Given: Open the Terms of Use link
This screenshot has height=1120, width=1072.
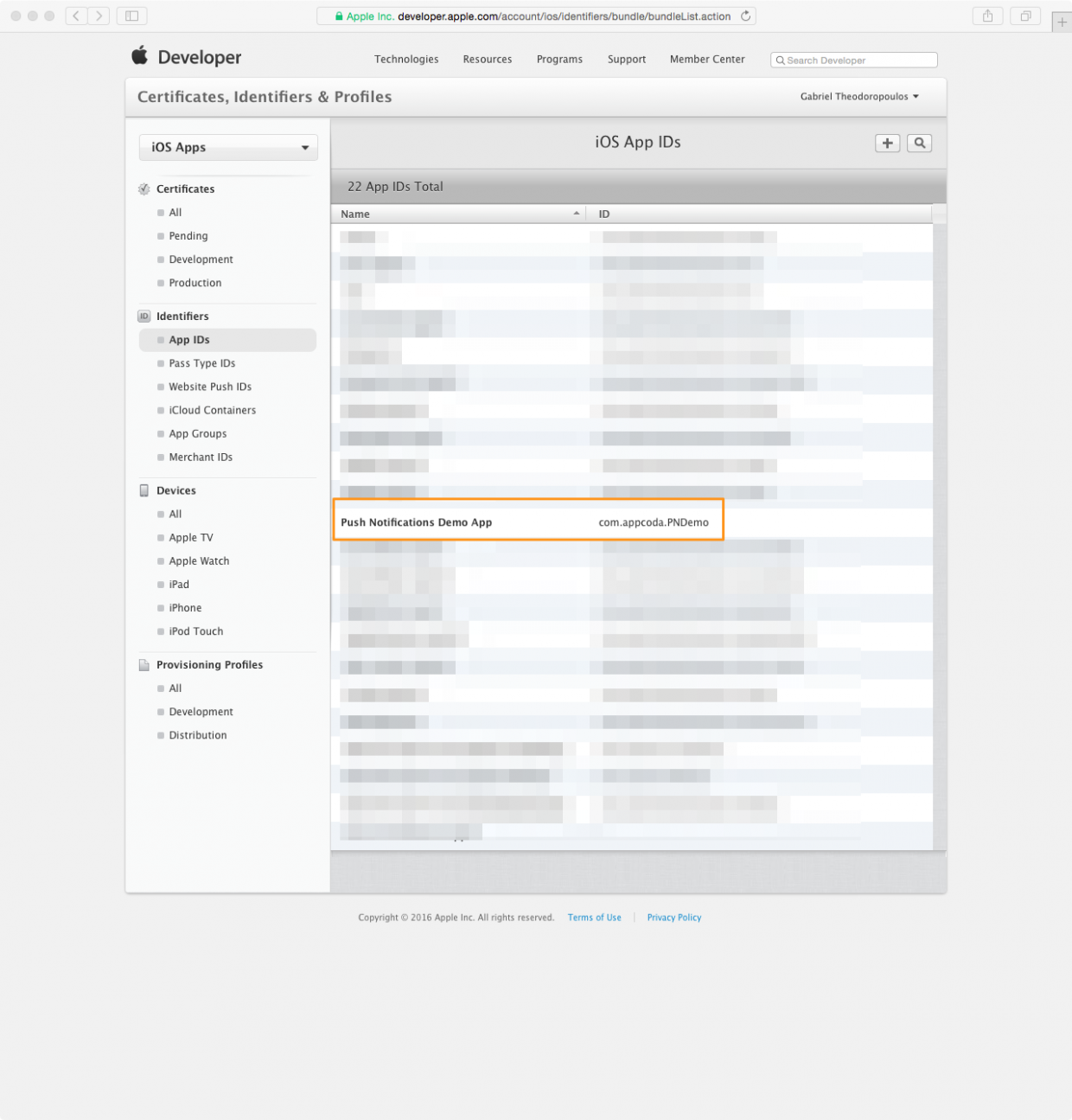Looking at the screenshot, I should (x=594, y=918).
